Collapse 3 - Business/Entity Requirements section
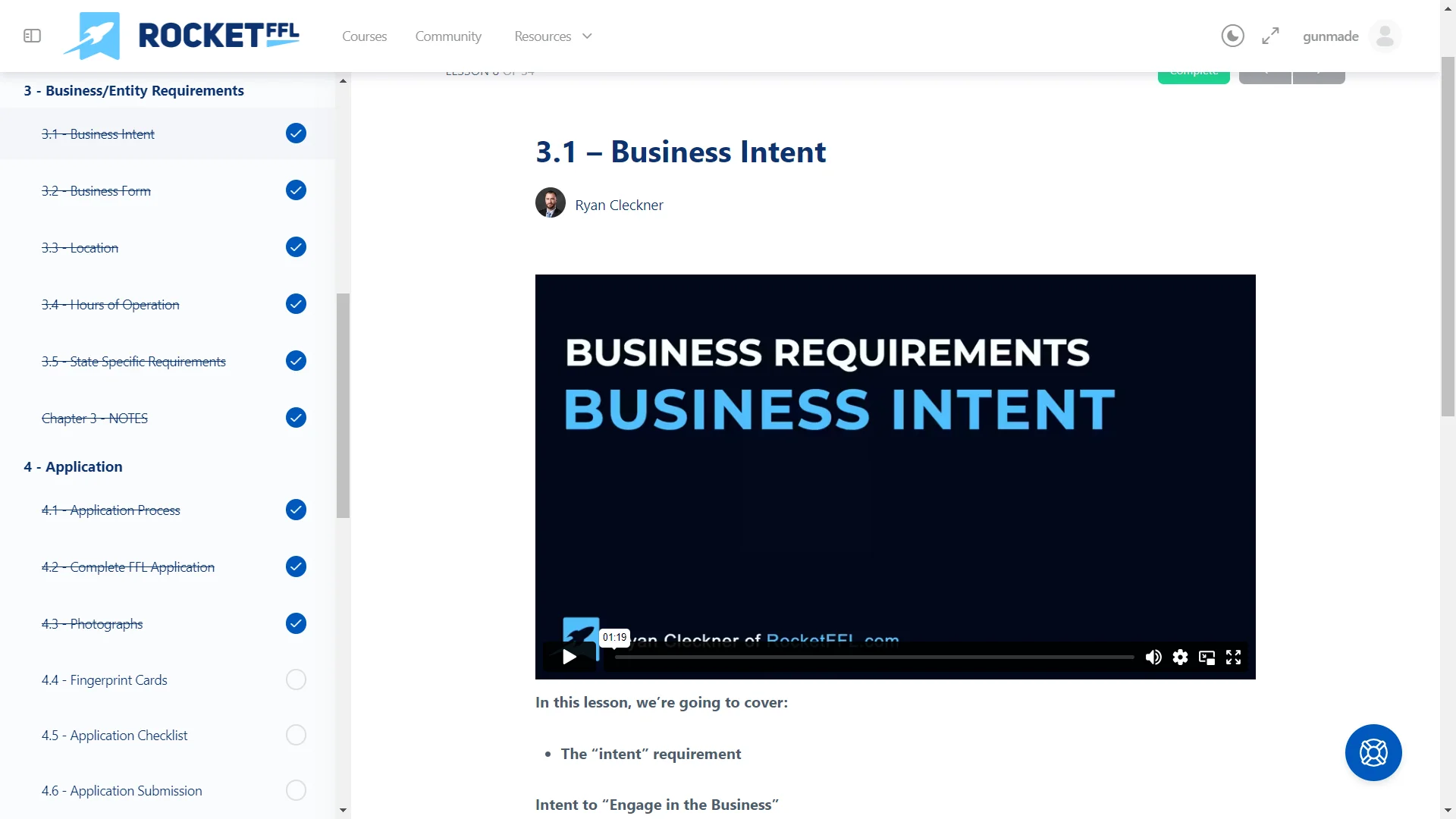Screen dimensions: 1456x819 click(133, 90)
